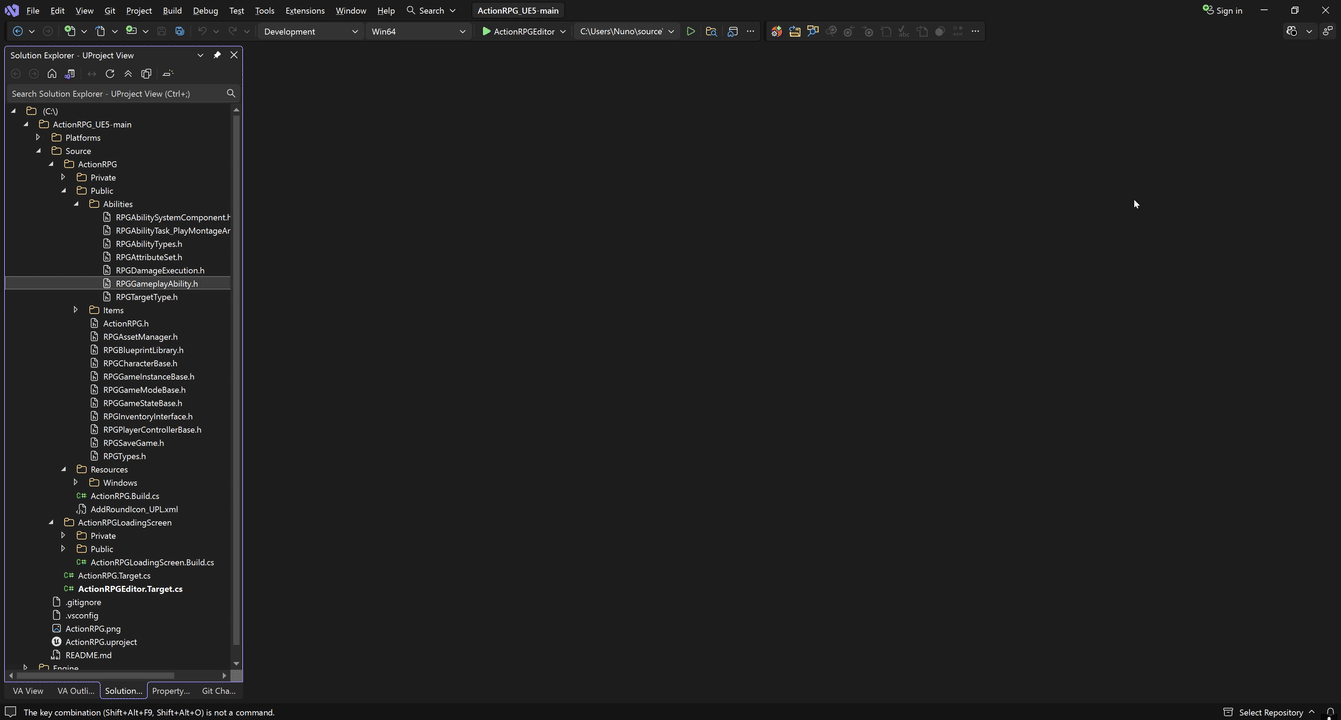Screen dimensions: 1341x720
Task: Click the Home icon in Solution Explorer
Action: [52, 74]
